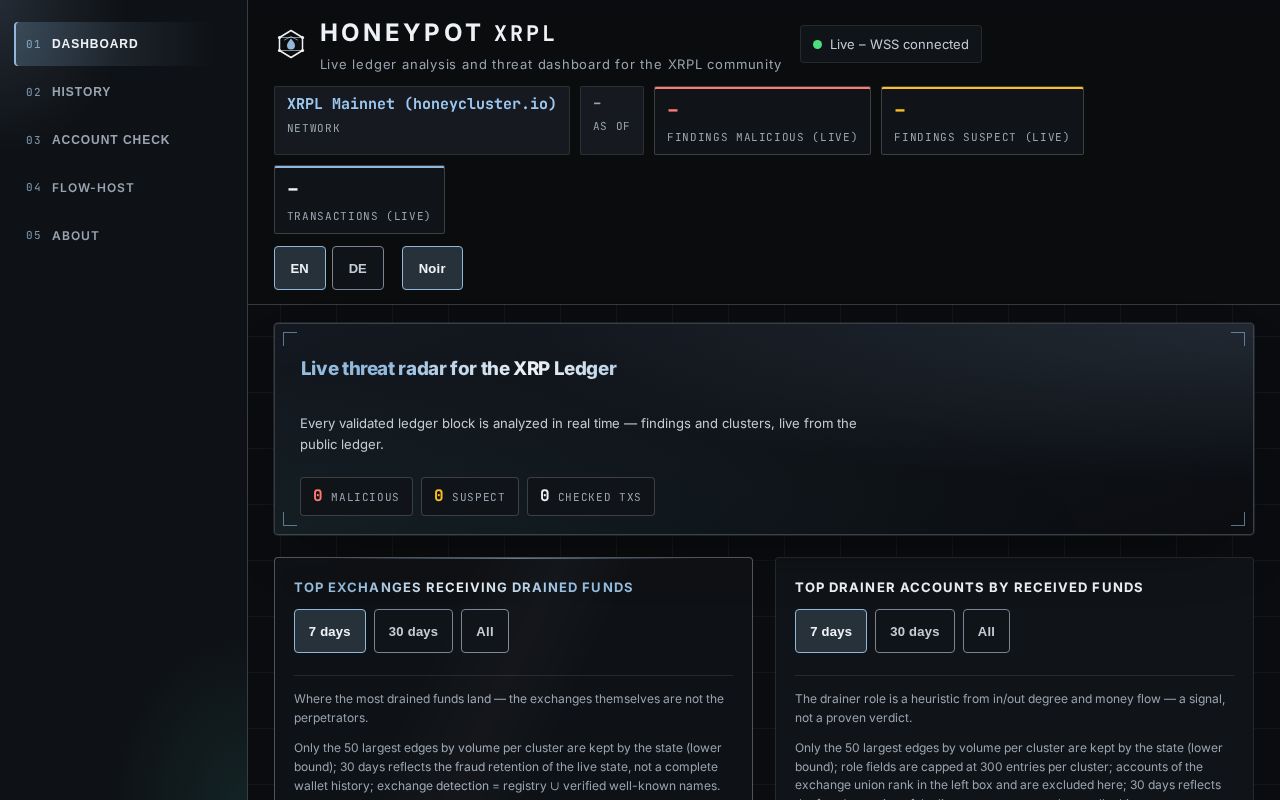Click the Transactions (Live) card
This screenshot has height=800, width=1280.
359,199
